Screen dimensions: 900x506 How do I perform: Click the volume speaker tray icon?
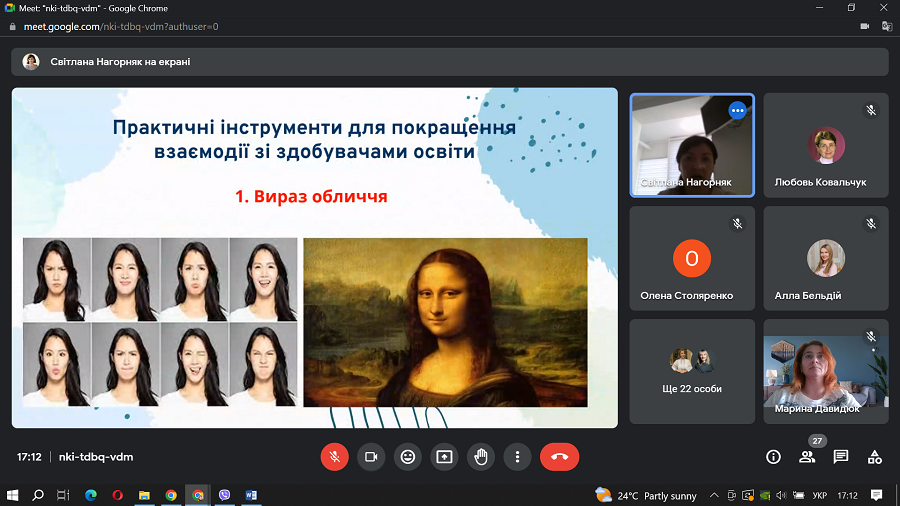click(x=781, y=496)
